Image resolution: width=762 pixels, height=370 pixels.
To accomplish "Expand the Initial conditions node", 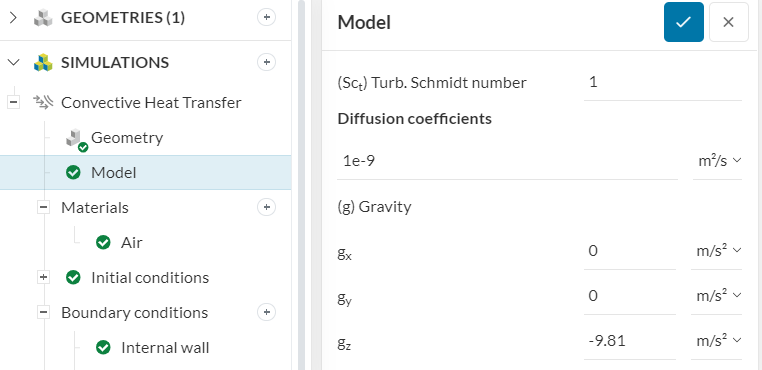I will 44,278.
